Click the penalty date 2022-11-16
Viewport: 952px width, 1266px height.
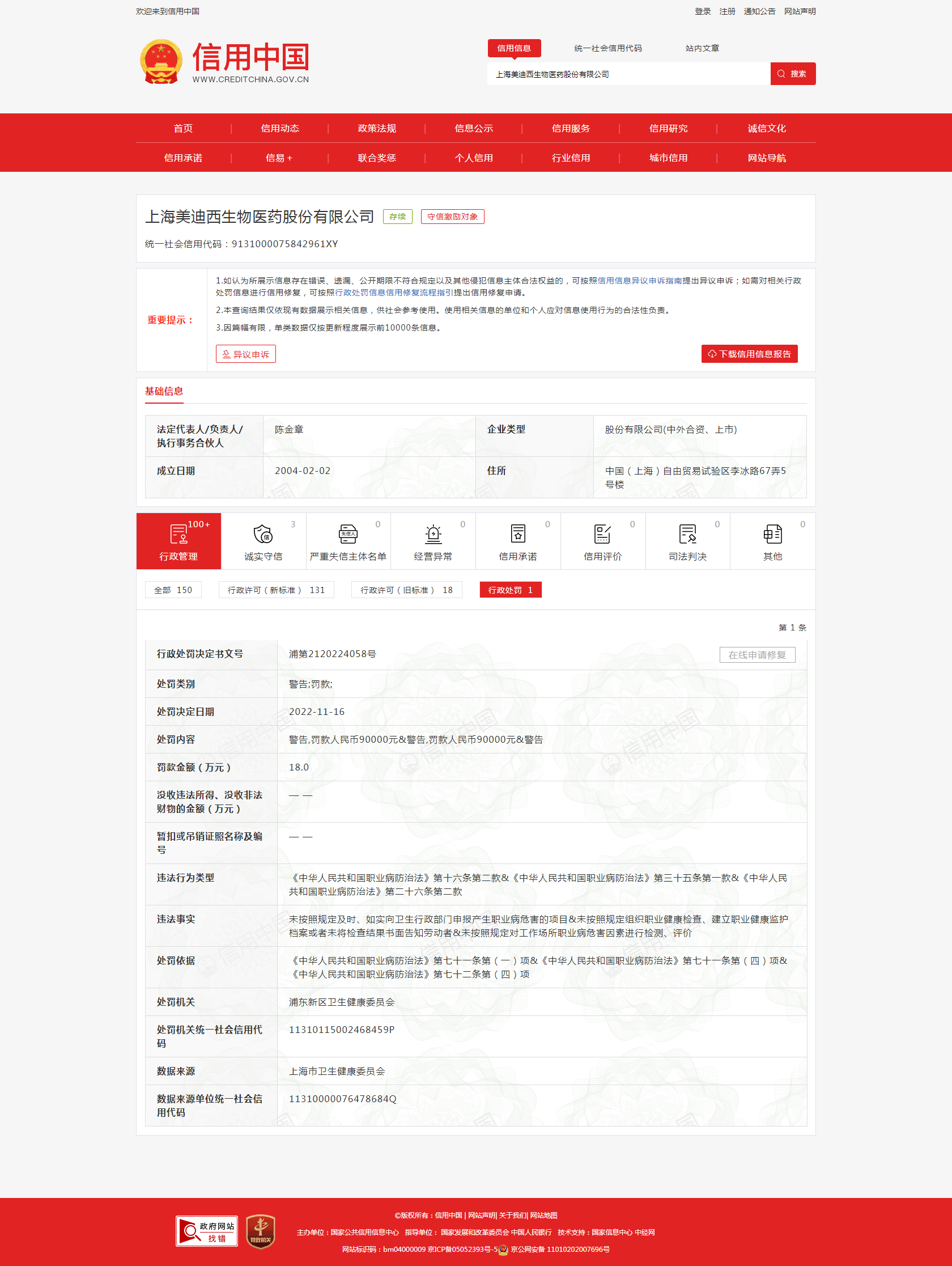click(317, 712)
